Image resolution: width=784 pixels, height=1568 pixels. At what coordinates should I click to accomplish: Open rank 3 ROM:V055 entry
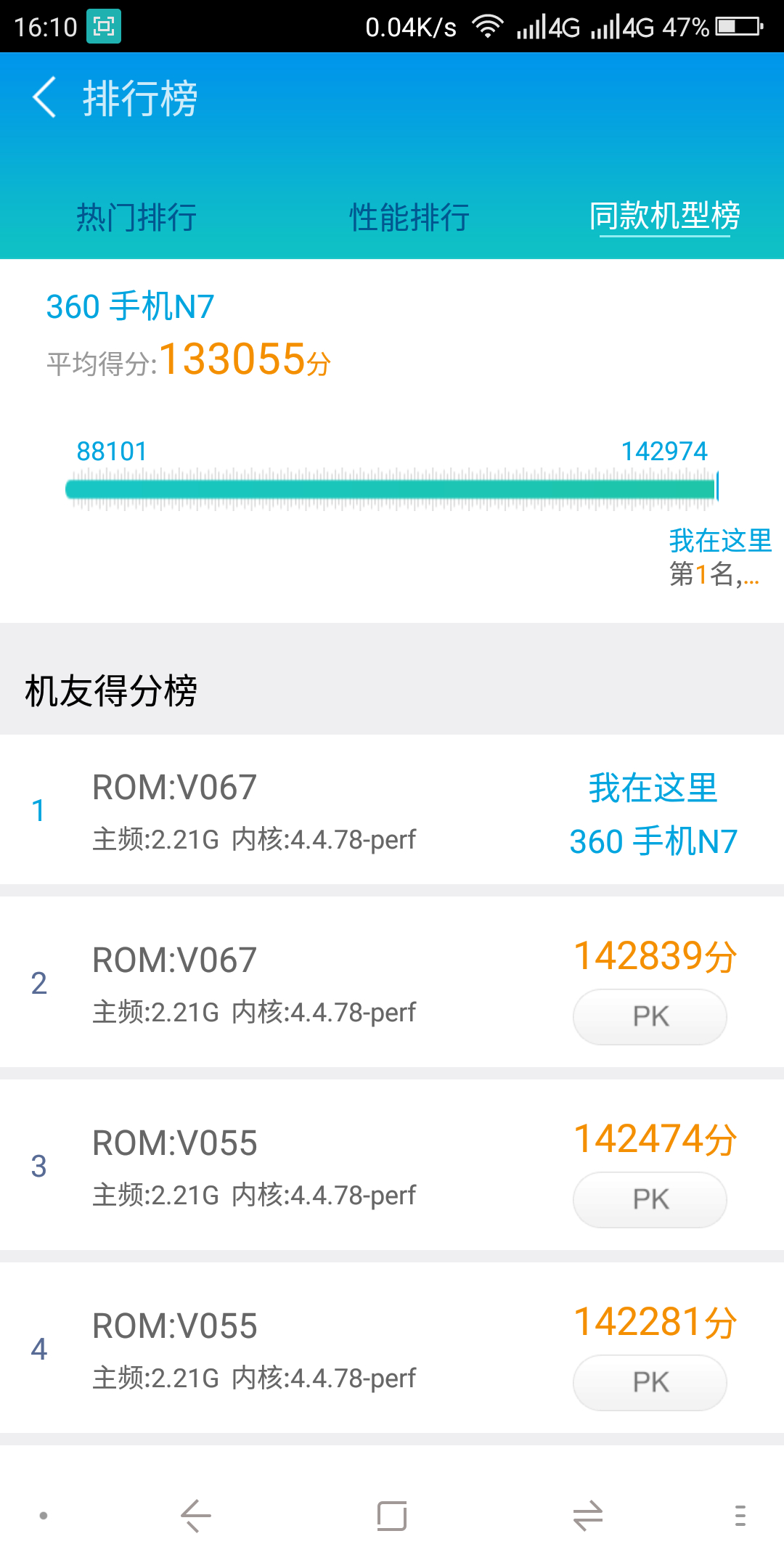click(254, 1166)
